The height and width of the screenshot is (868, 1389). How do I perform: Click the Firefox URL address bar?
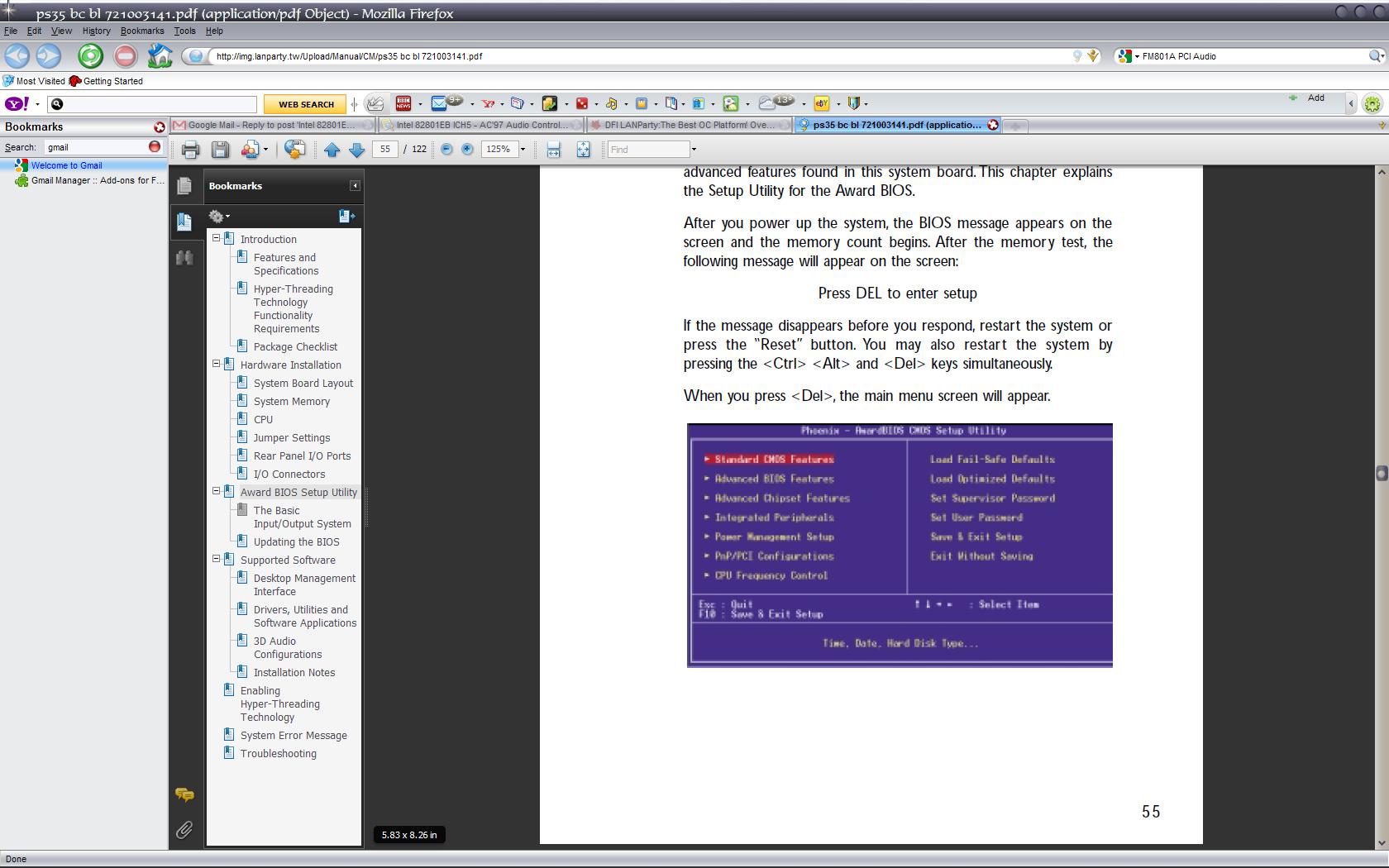pyautogui.click(x=641, y=56)
